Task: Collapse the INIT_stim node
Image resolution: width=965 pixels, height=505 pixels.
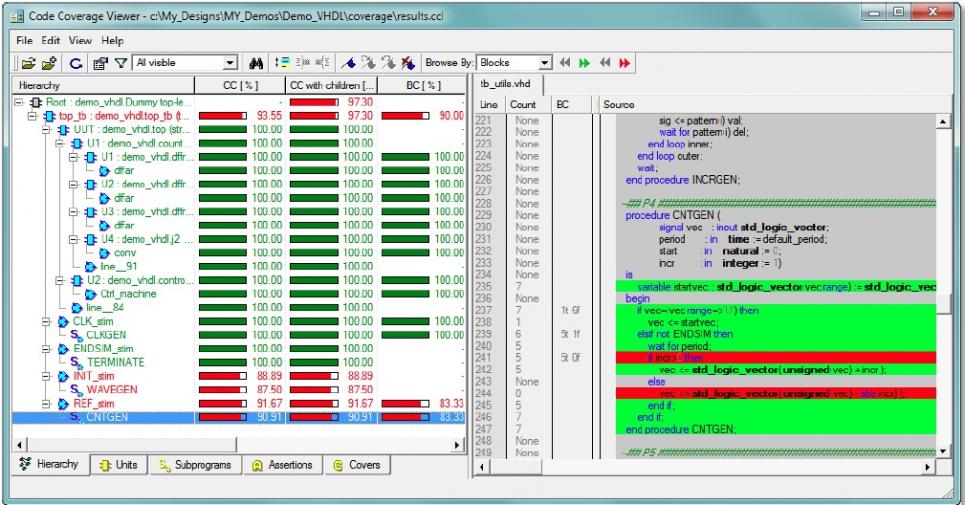Action: [46, 376]
